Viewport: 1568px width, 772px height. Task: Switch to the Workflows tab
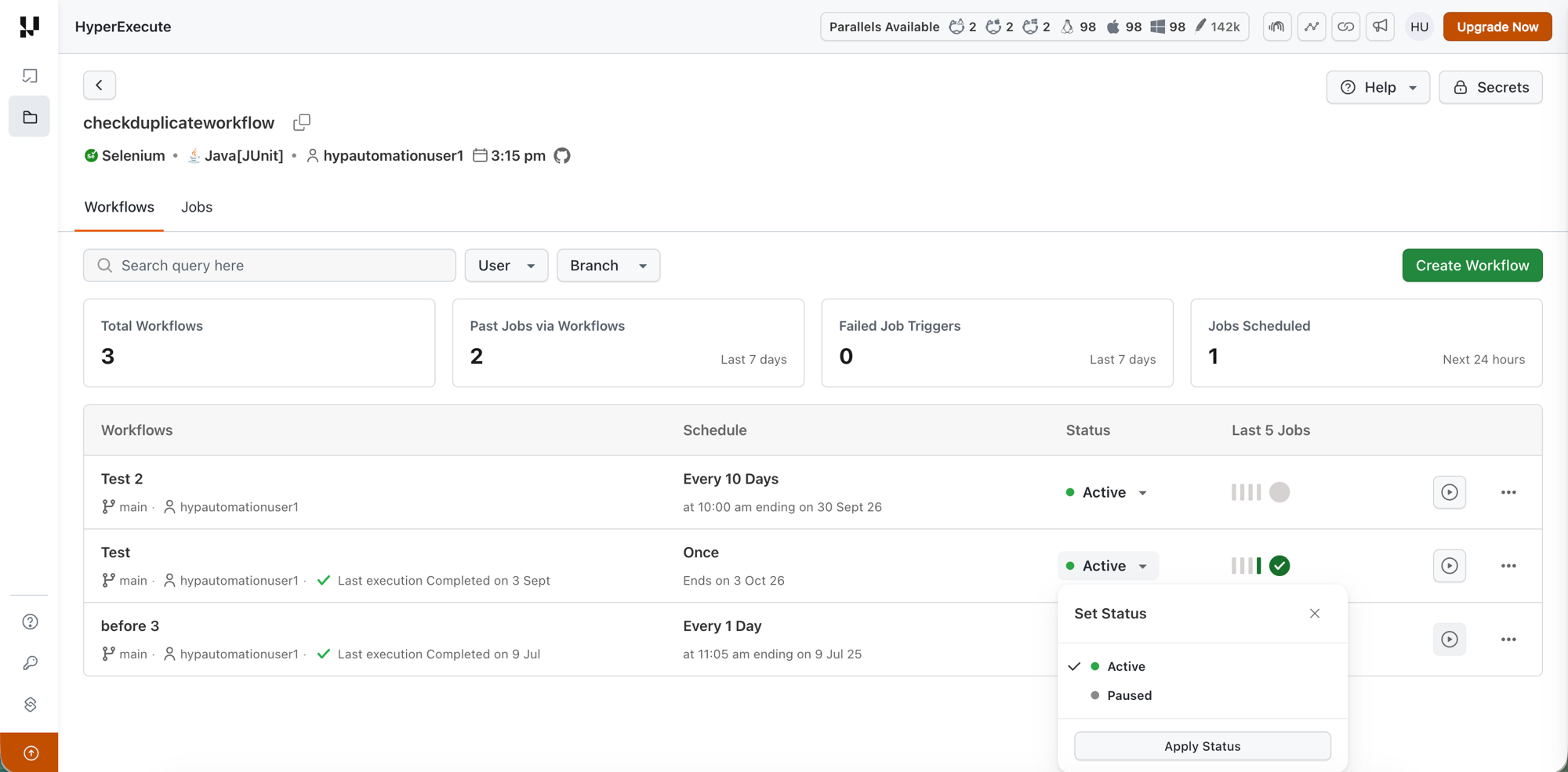[119, 207]
